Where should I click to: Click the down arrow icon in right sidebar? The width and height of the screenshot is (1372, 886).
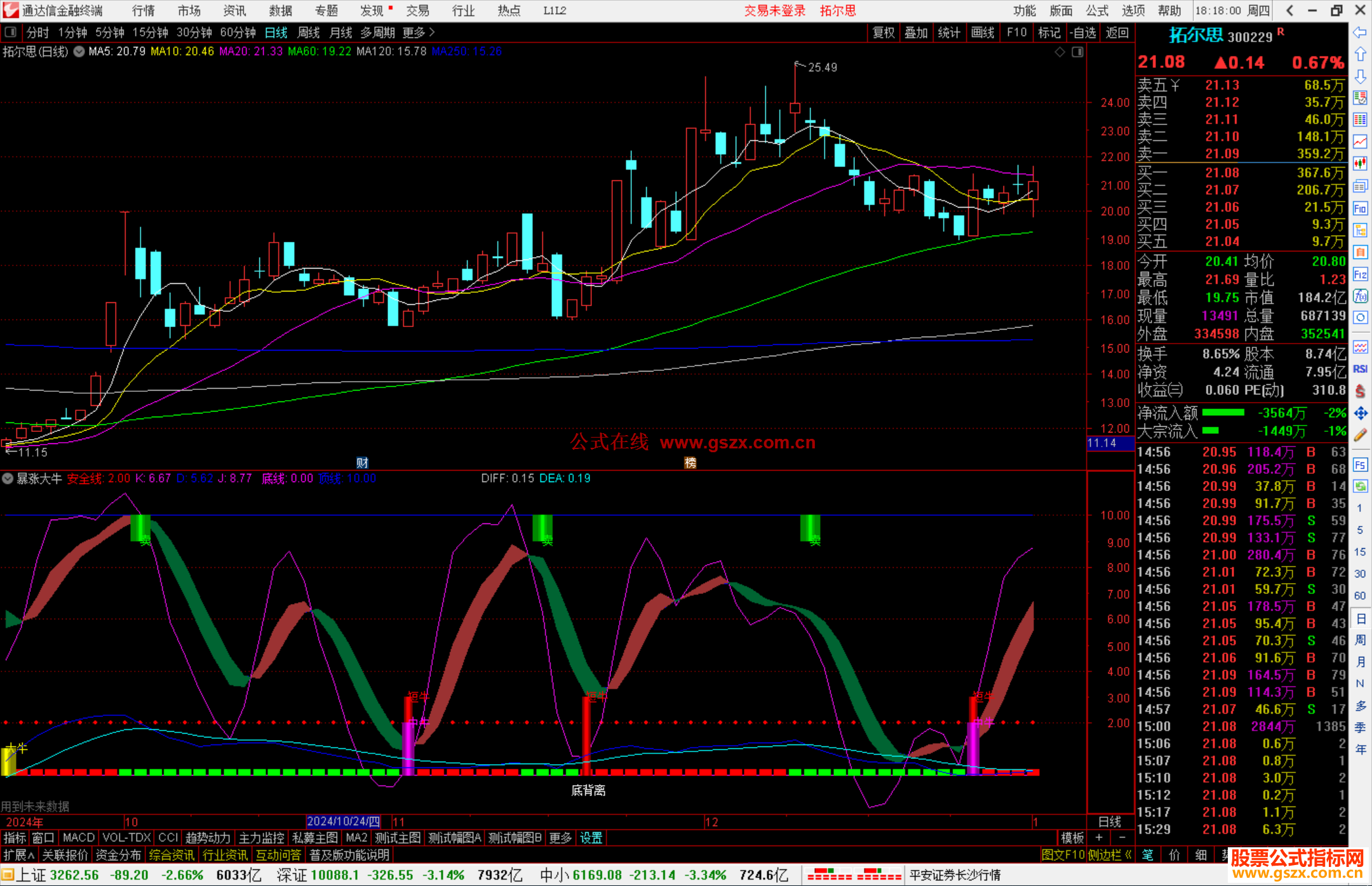point(1360,76)
